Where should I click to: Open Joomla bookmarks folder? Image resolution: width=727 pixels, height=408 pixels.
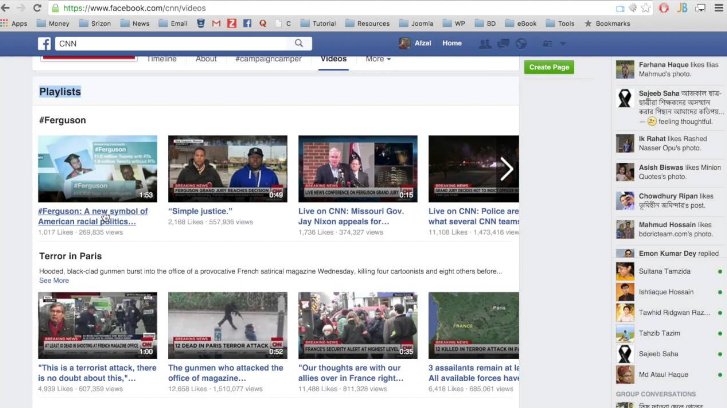click(416, 23)
